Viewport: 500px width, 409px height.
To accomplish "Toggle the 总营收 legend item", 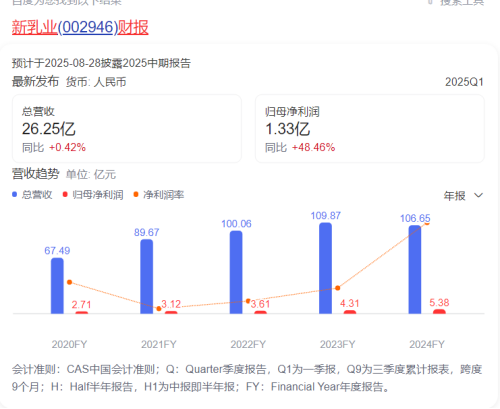I will click(x=32, y=195).
